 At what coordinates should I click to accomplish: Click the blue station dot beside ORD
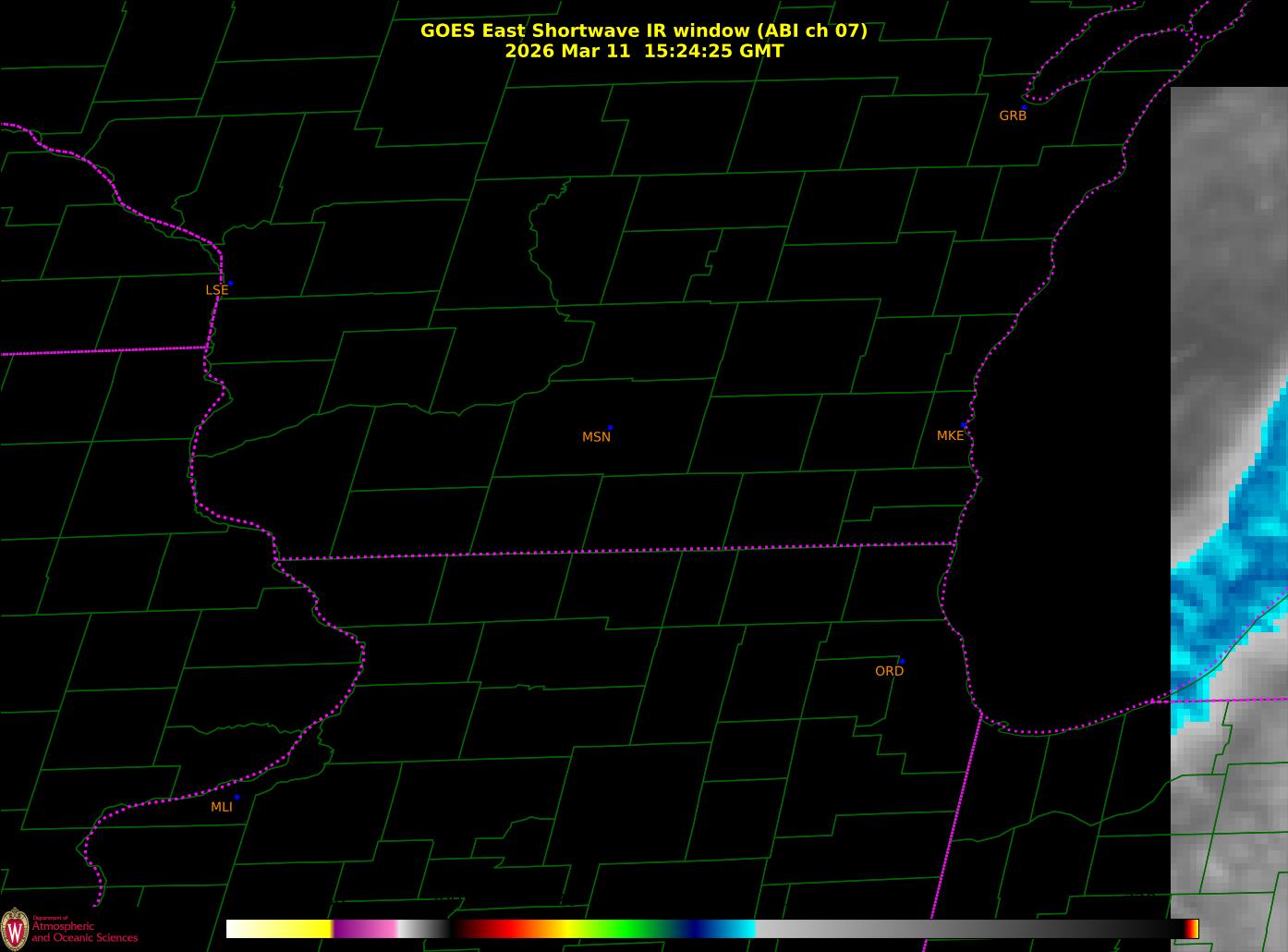tap(902, 662)
